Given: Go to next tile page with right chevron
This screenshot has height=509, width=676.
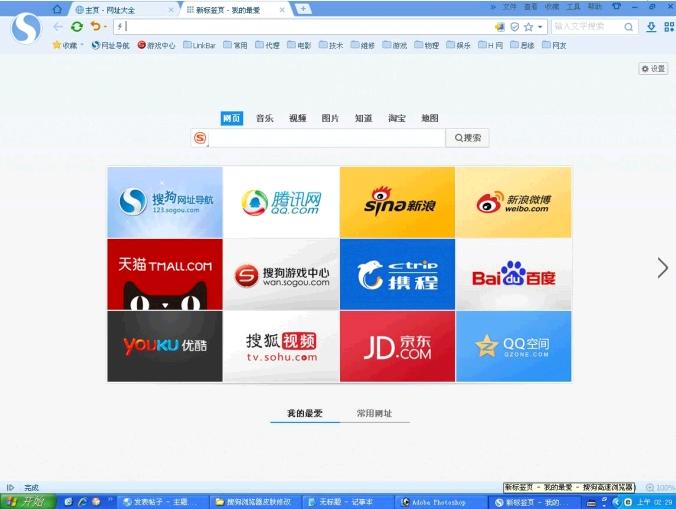Looking at the screenshot, I should tap(663, 268).
